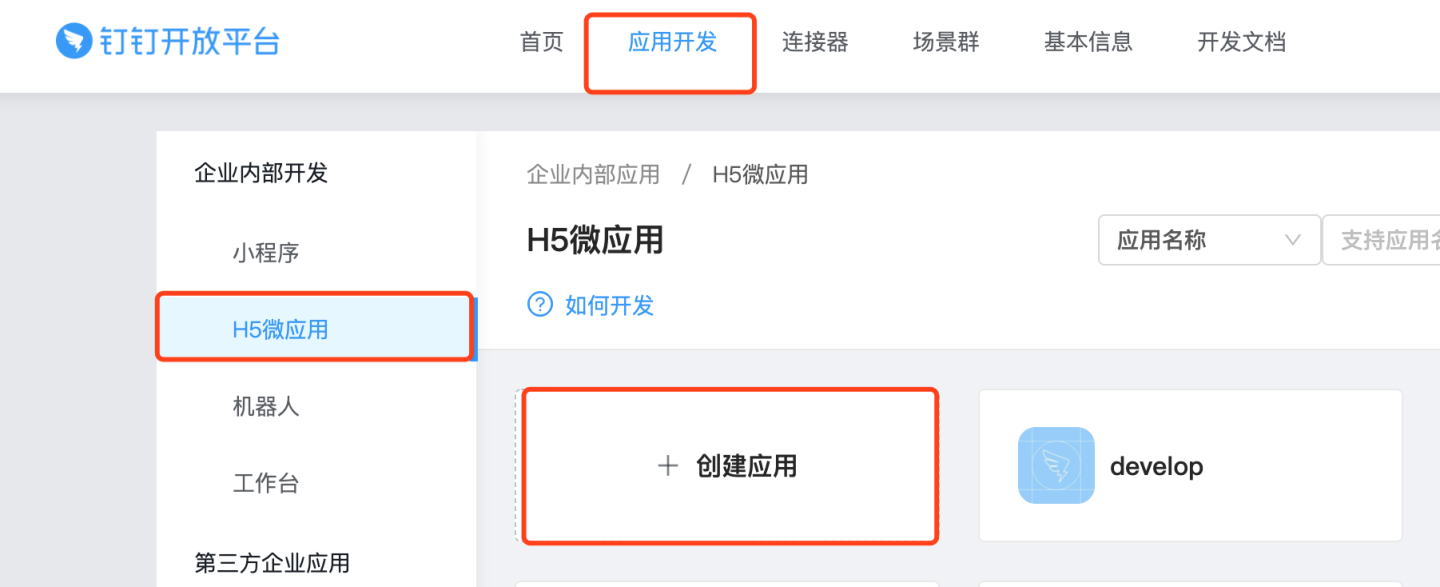Open the 首页 menu tab
1440x587 pixels.
(x=542, y=42)
